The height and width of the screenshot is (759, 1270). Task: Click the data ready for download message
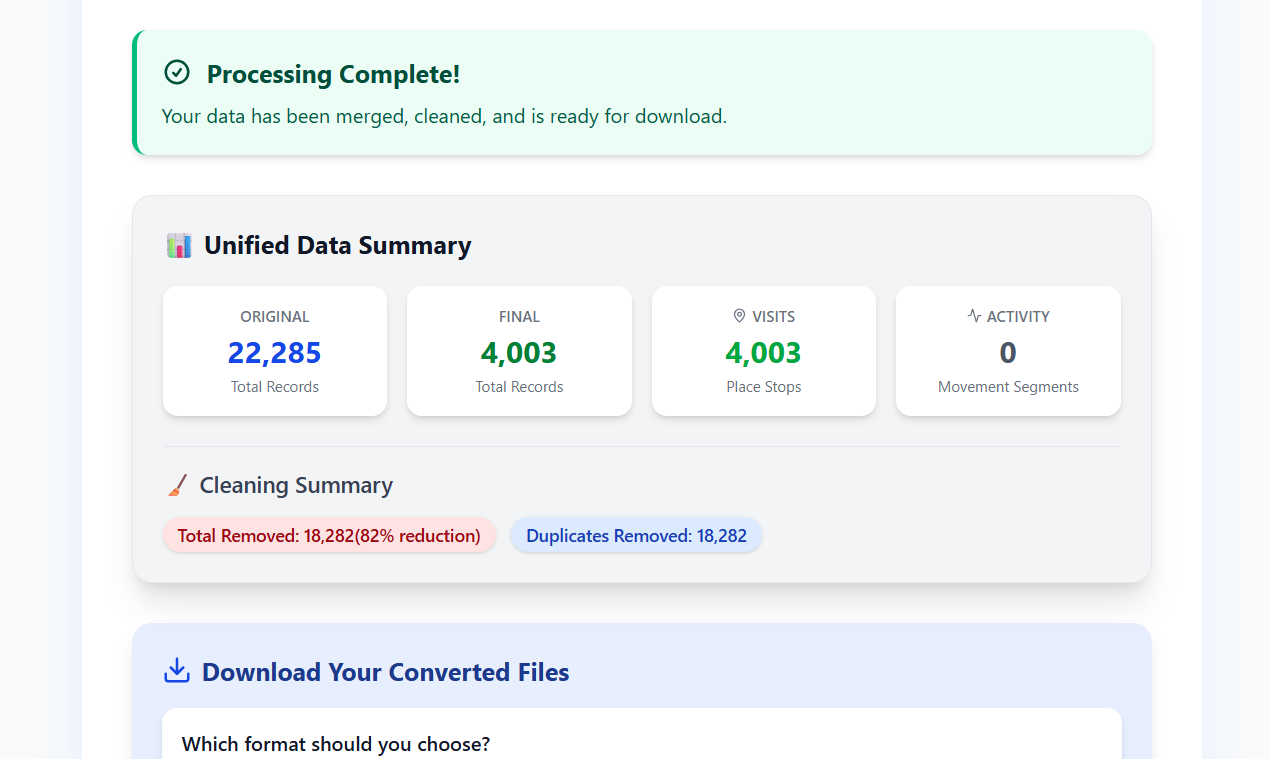click(444, 116)
